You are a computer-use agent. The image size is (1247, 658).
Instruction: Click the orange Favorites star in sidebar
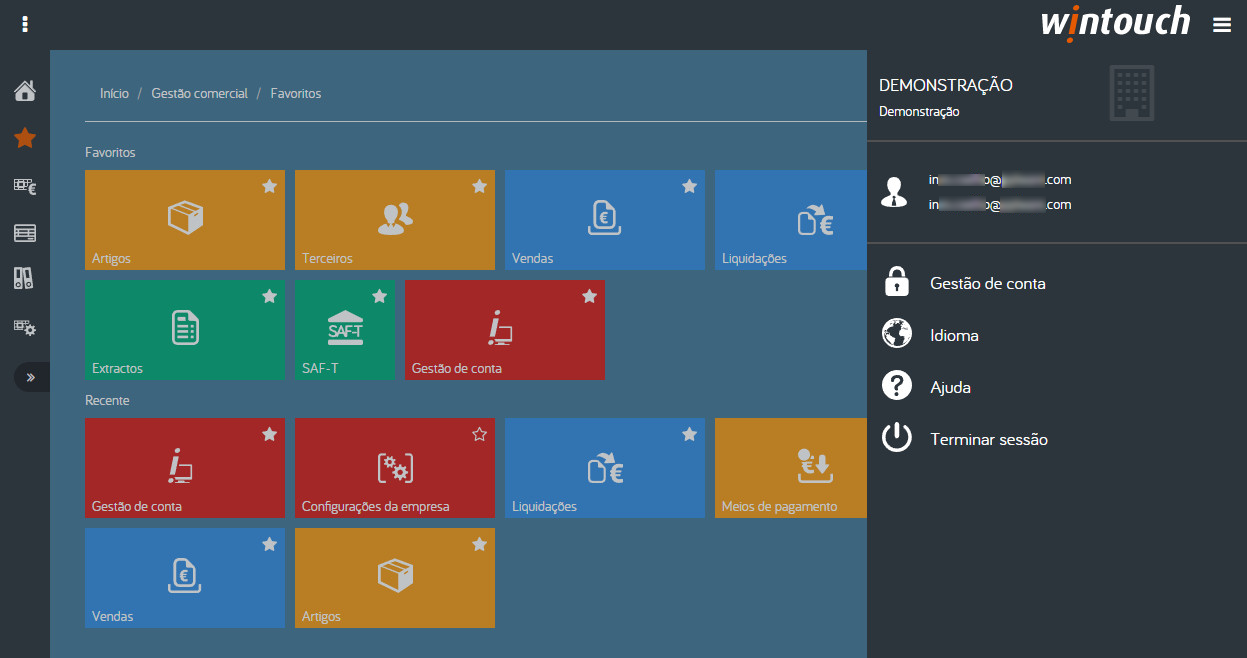[25, 138]
